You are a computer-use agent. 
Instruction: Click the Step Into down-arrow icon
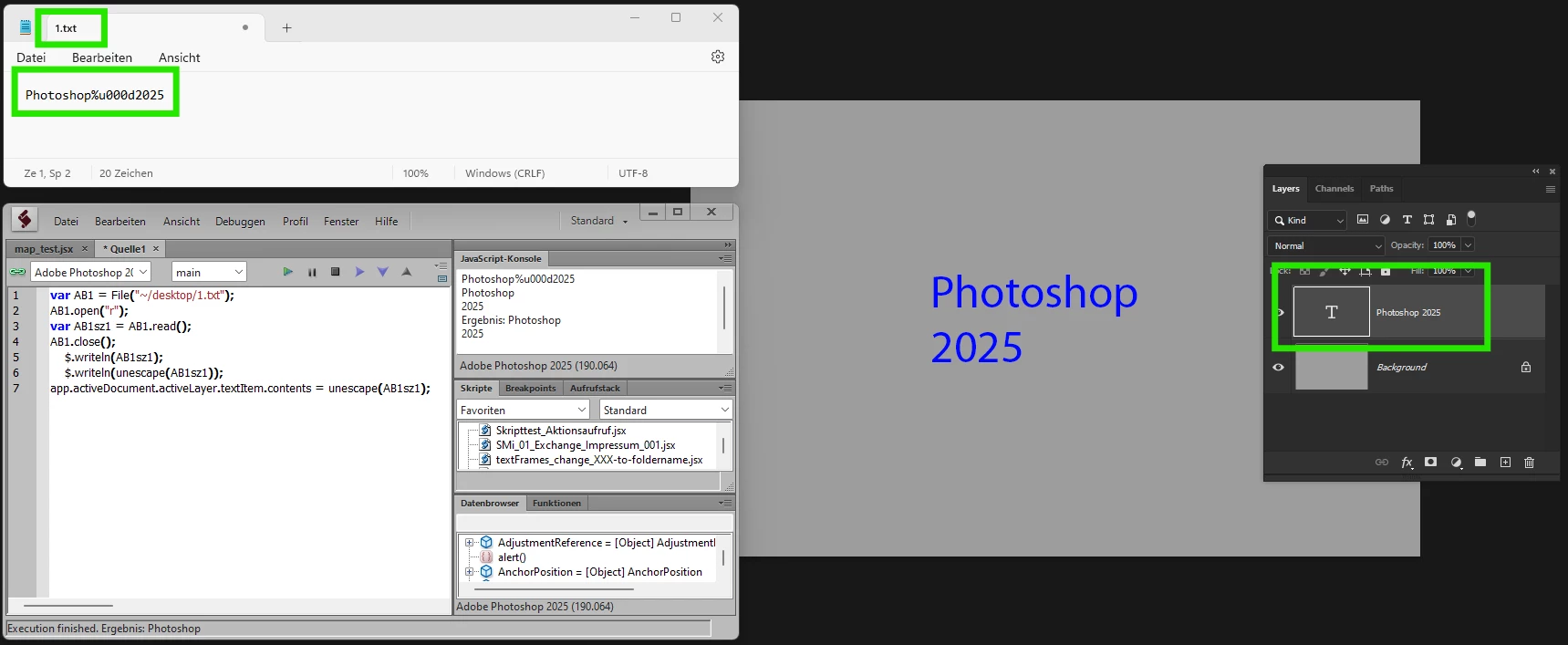tap(383, 272)
